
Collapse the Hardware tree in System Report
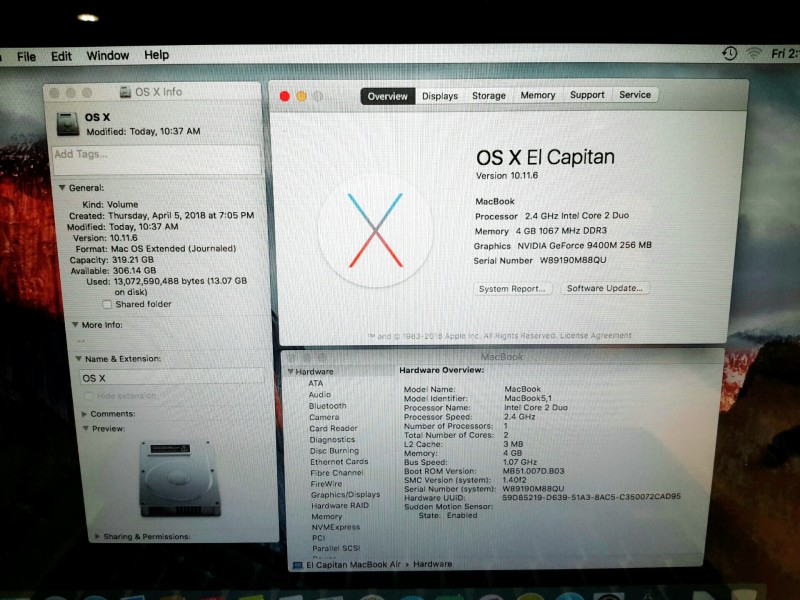tap(290, 371)
